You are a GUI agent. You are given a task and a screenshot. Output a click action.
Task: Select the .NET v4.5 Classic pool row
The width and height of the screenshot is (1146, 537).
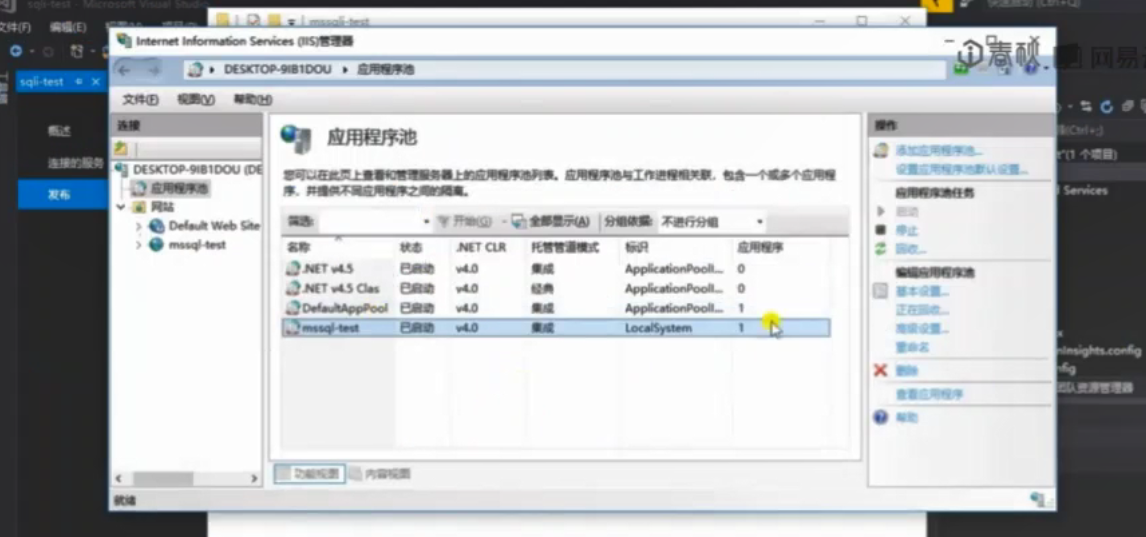coord(555,289)
